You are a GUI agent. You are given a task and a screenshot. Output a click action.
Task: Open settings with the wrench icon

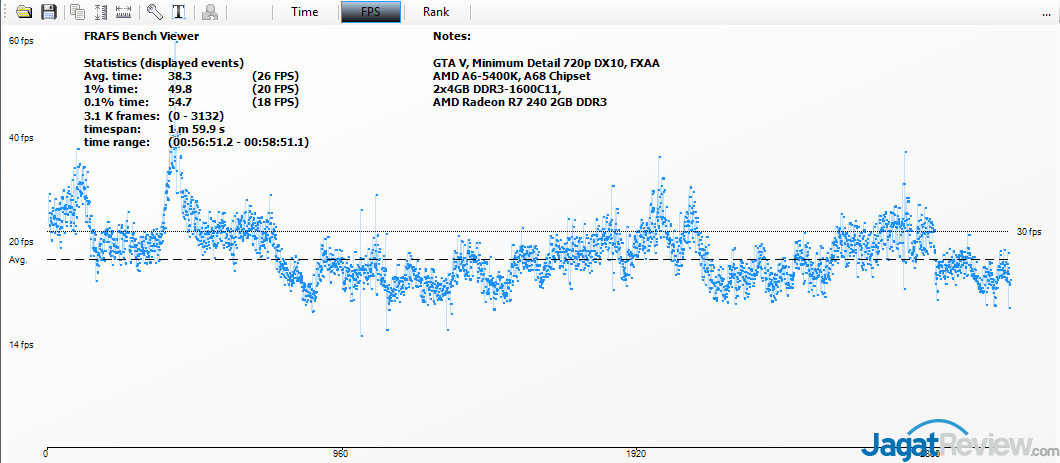pyautogui.click(x=154, y=12)
